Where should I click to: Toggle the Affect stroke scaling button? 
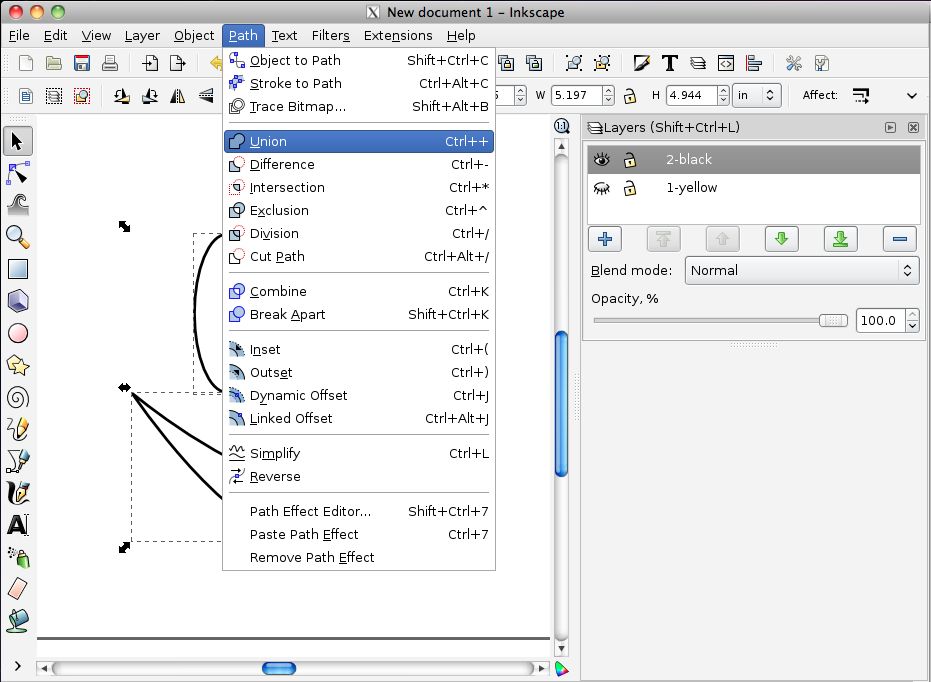click(x=861, y=95)
